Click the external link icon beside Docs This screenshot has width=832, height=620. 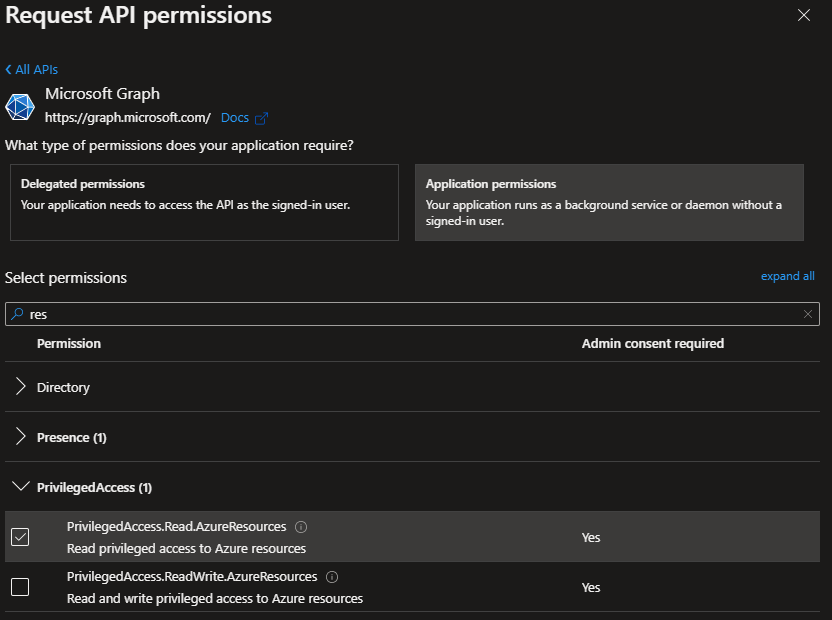262,118
